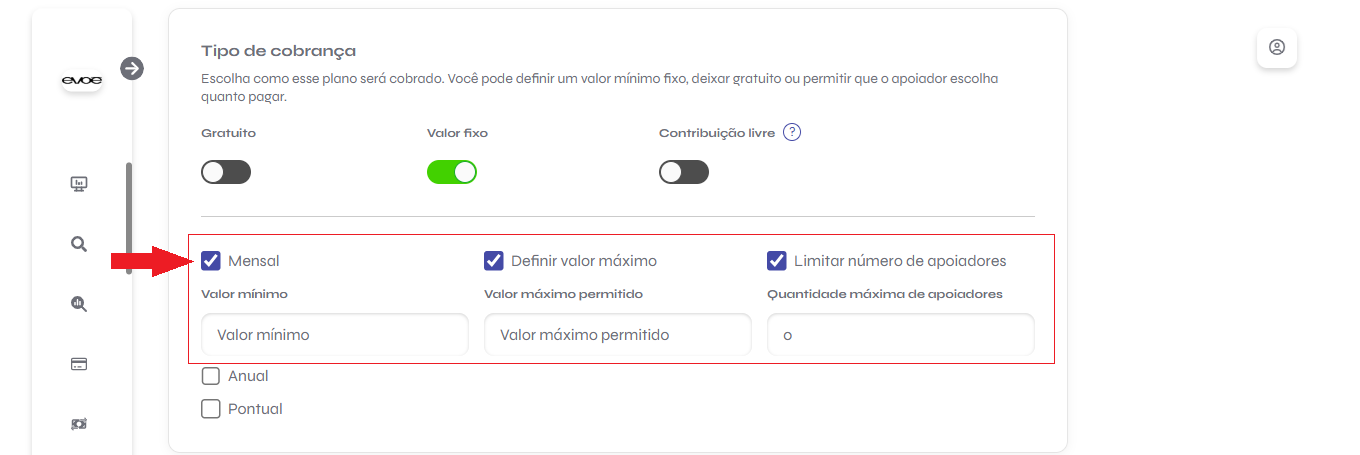Open the dashboard monitor icon in sidebar
Screen dimensions: 1360x455
click(79, 184)
